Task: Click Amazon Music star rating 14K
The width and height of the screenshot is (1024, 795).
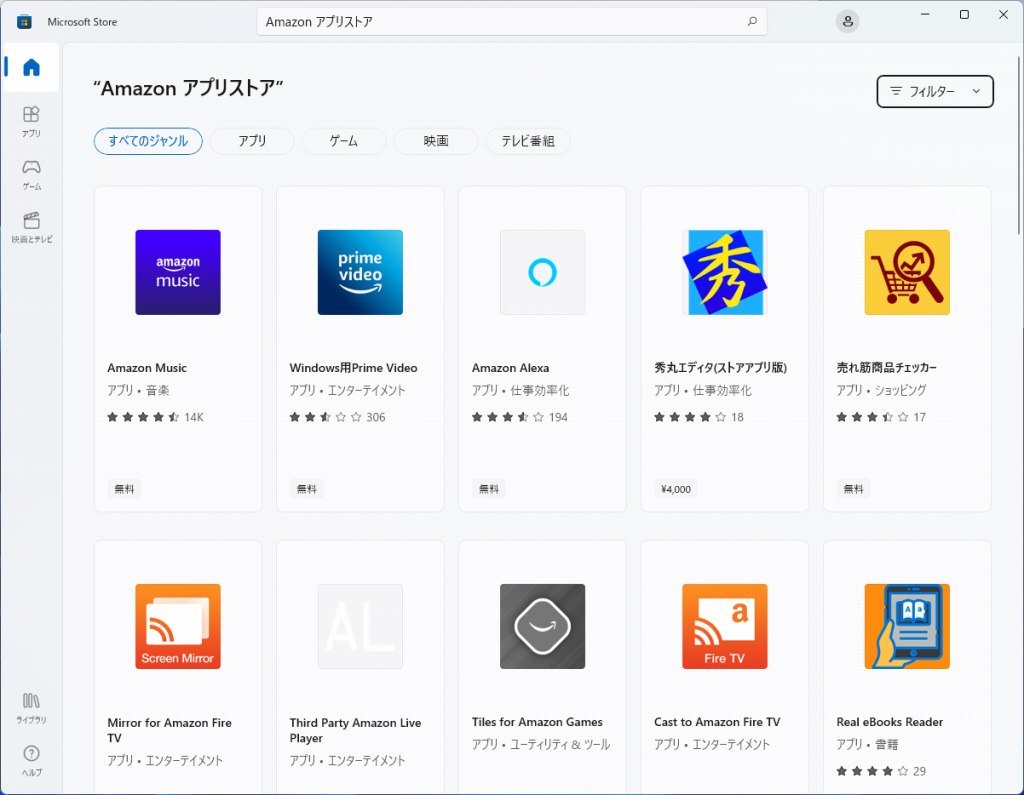Action: (x=155, y=417)
